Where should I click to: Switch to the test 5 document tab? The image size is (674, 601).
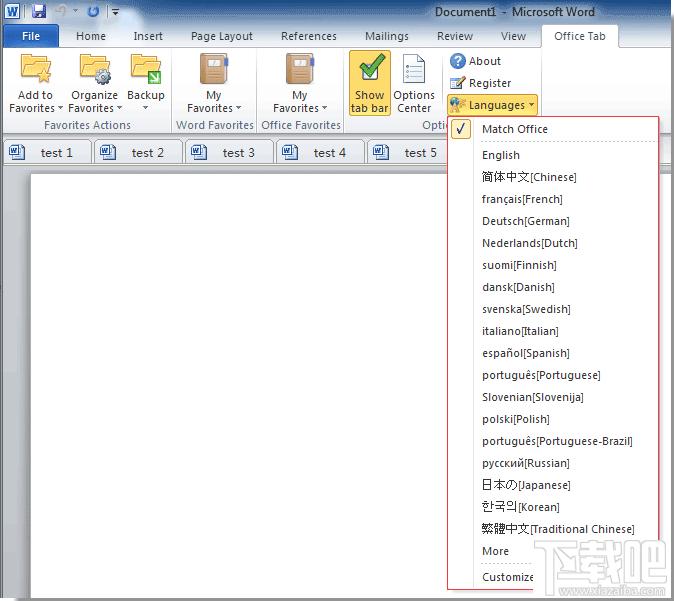click(x=407, y=152)
